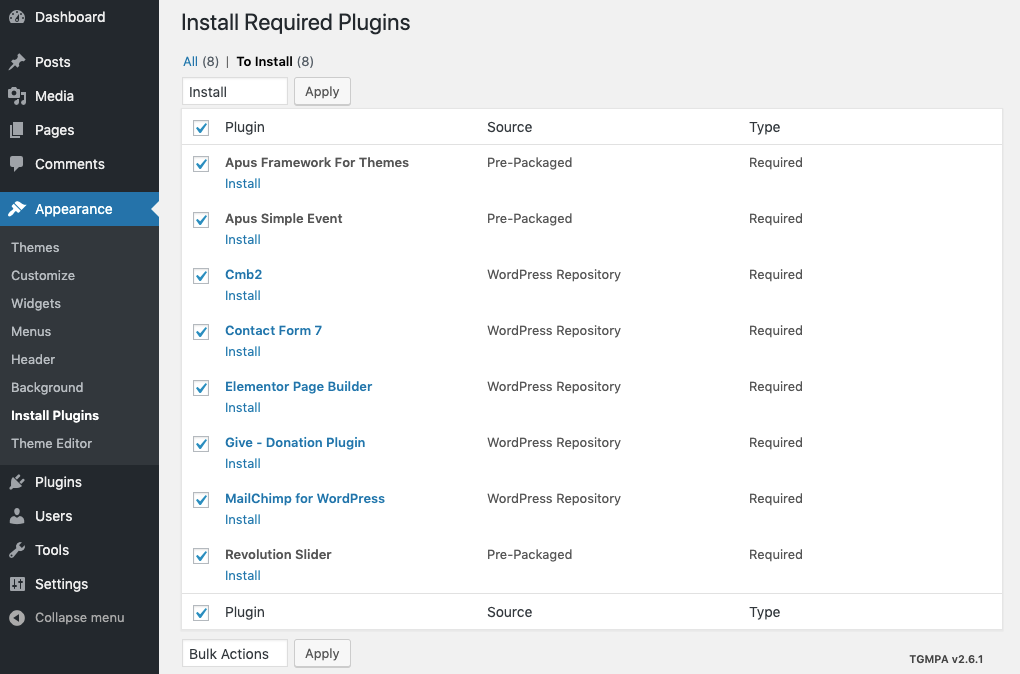Click the Posts pushpin icon
Screen dimensions: 1020x674
[18, 62]
